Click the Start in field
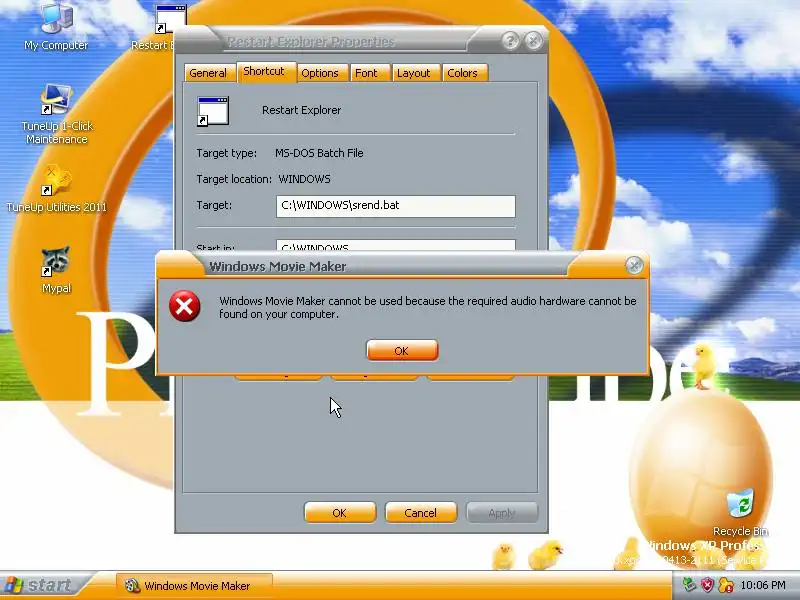The width and height of the screenshot is (800, 600). (396, 245)
